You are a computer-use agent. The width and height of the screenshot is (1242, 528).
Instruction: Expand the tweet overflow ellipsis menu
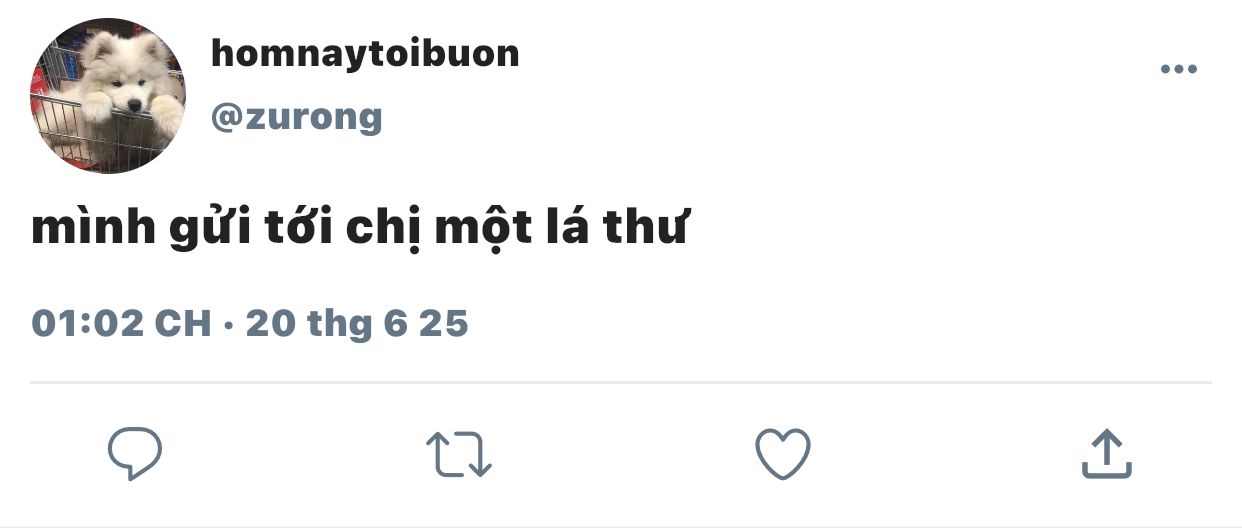pos(1178,69)
